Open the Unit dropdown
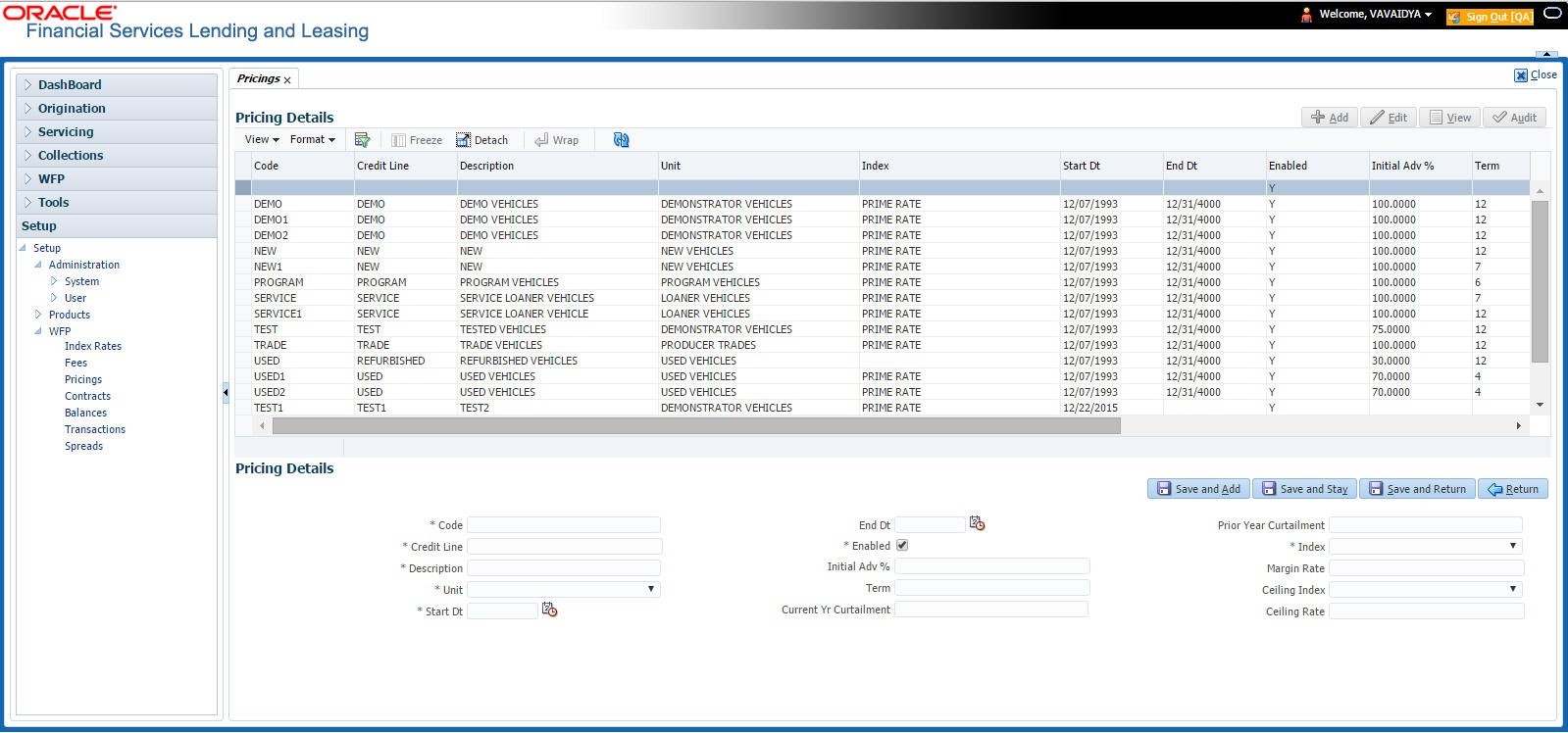This screenshot has height=733, width=1568. [x=651, y=589]
